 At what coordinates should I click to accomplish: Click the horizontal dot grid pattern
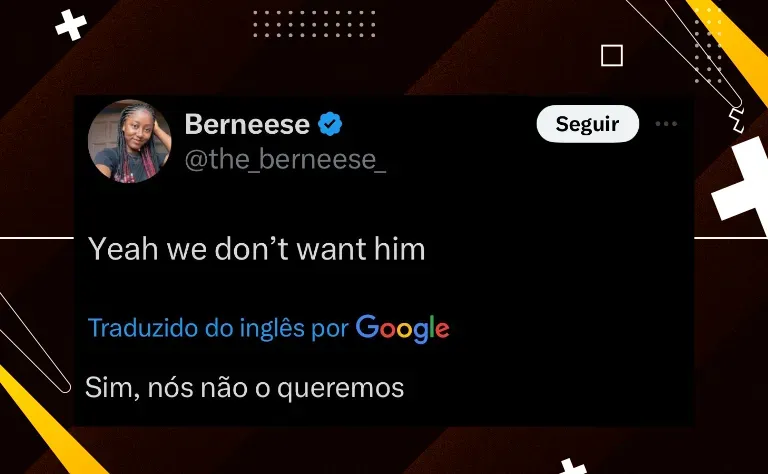tap(314, 24)
